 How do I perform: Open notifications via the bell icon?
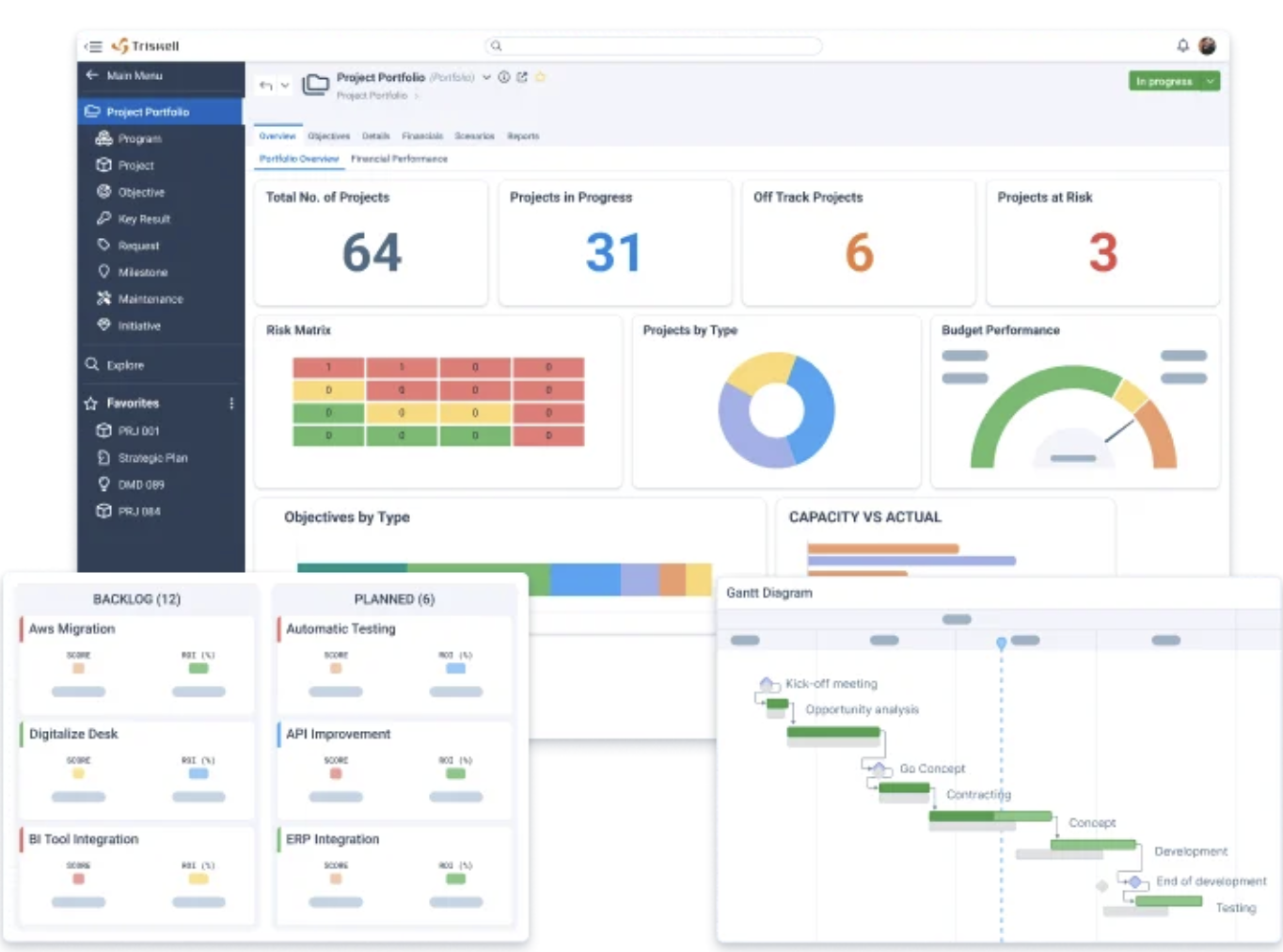point(1182,45)
